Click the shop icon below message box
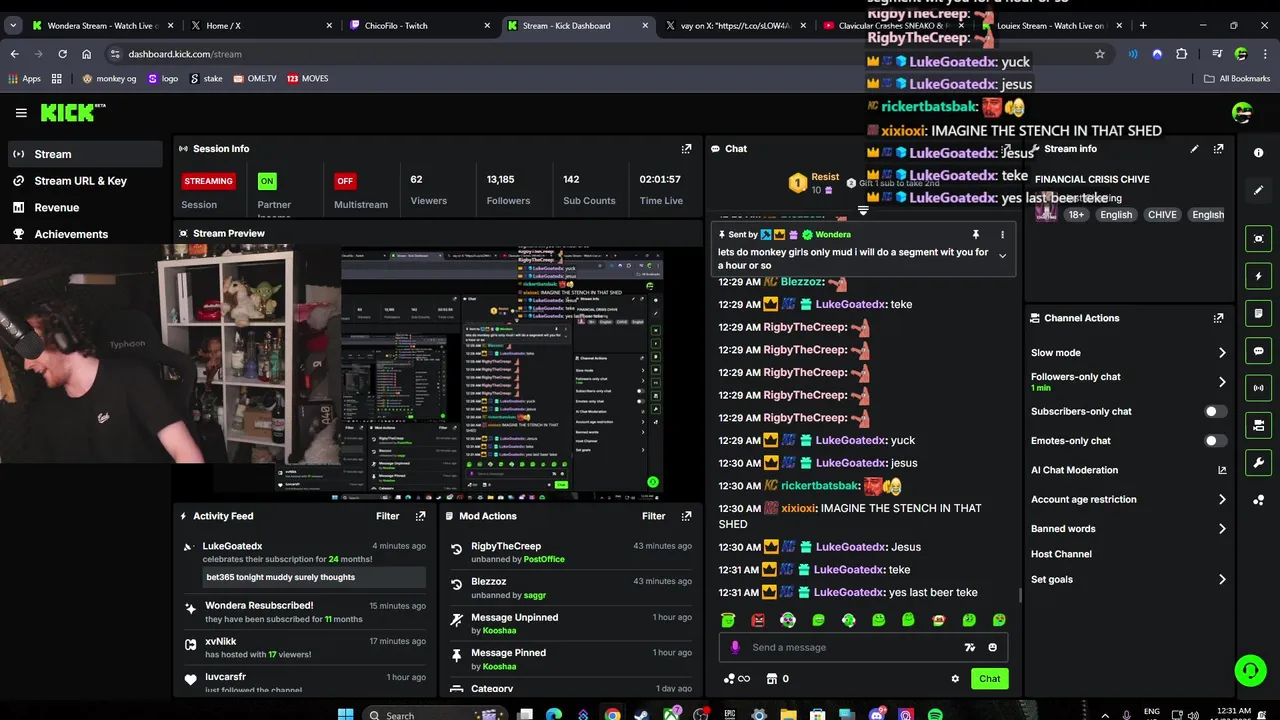 point(771,679)
